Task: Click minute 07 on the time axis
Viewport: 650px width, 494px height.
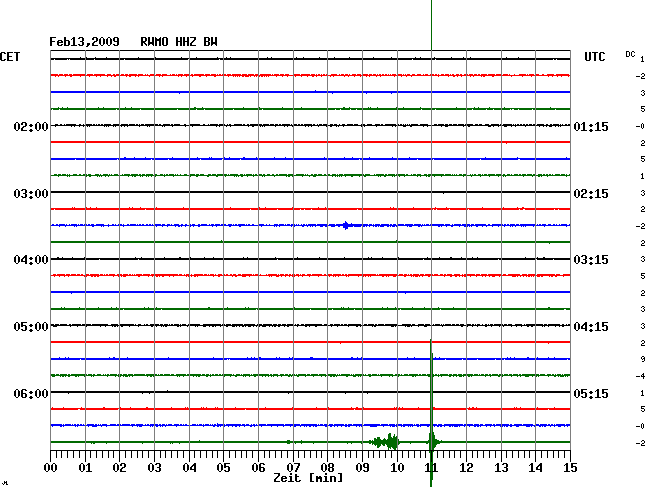Action: coord(293,468)
